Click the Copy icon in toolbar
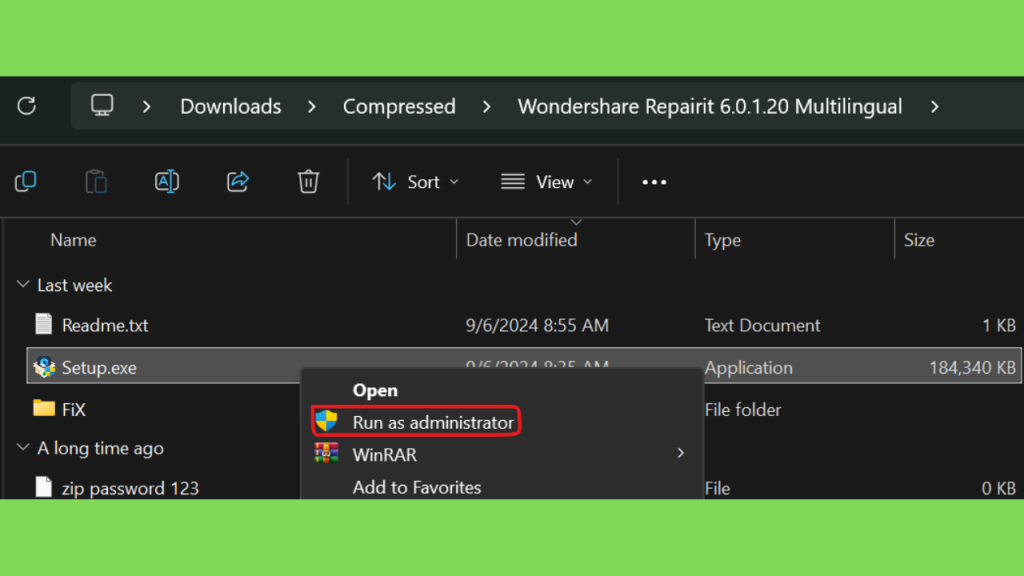The image size is (1024, 576). tap(25, 182)
